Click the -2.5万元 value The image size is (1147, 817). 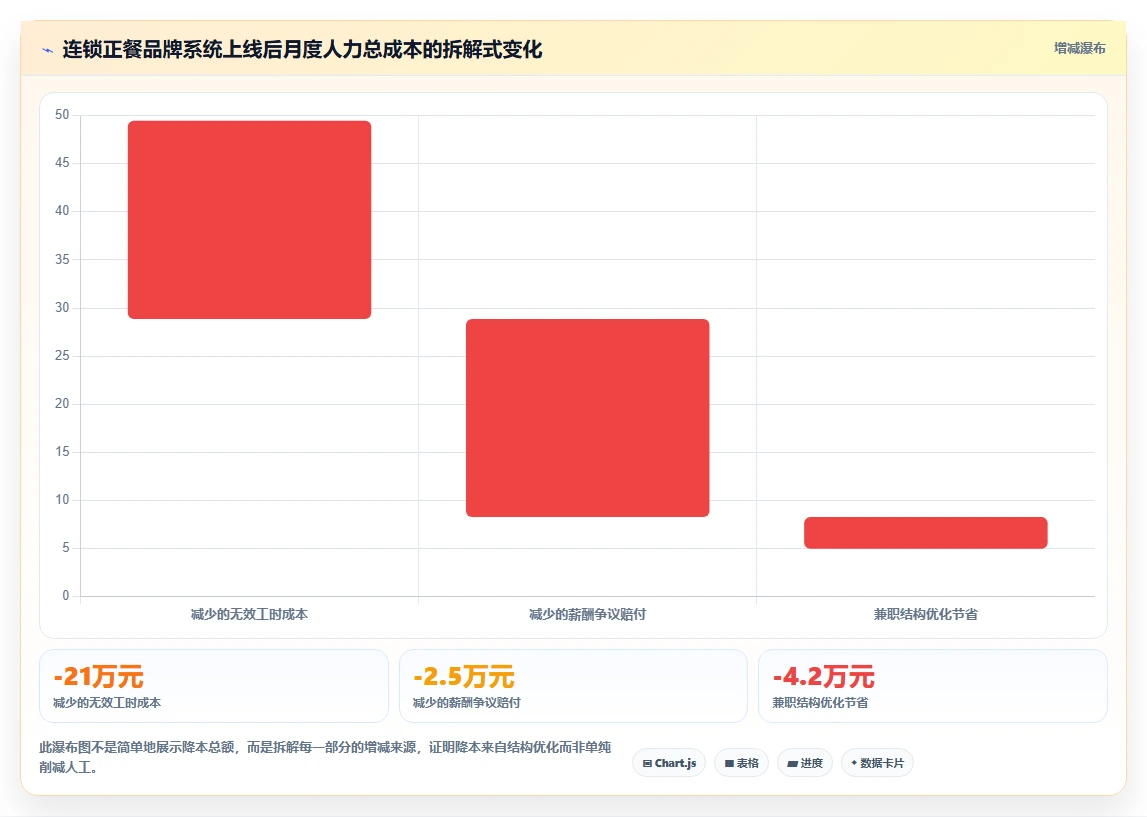click(x=464, y=677)
